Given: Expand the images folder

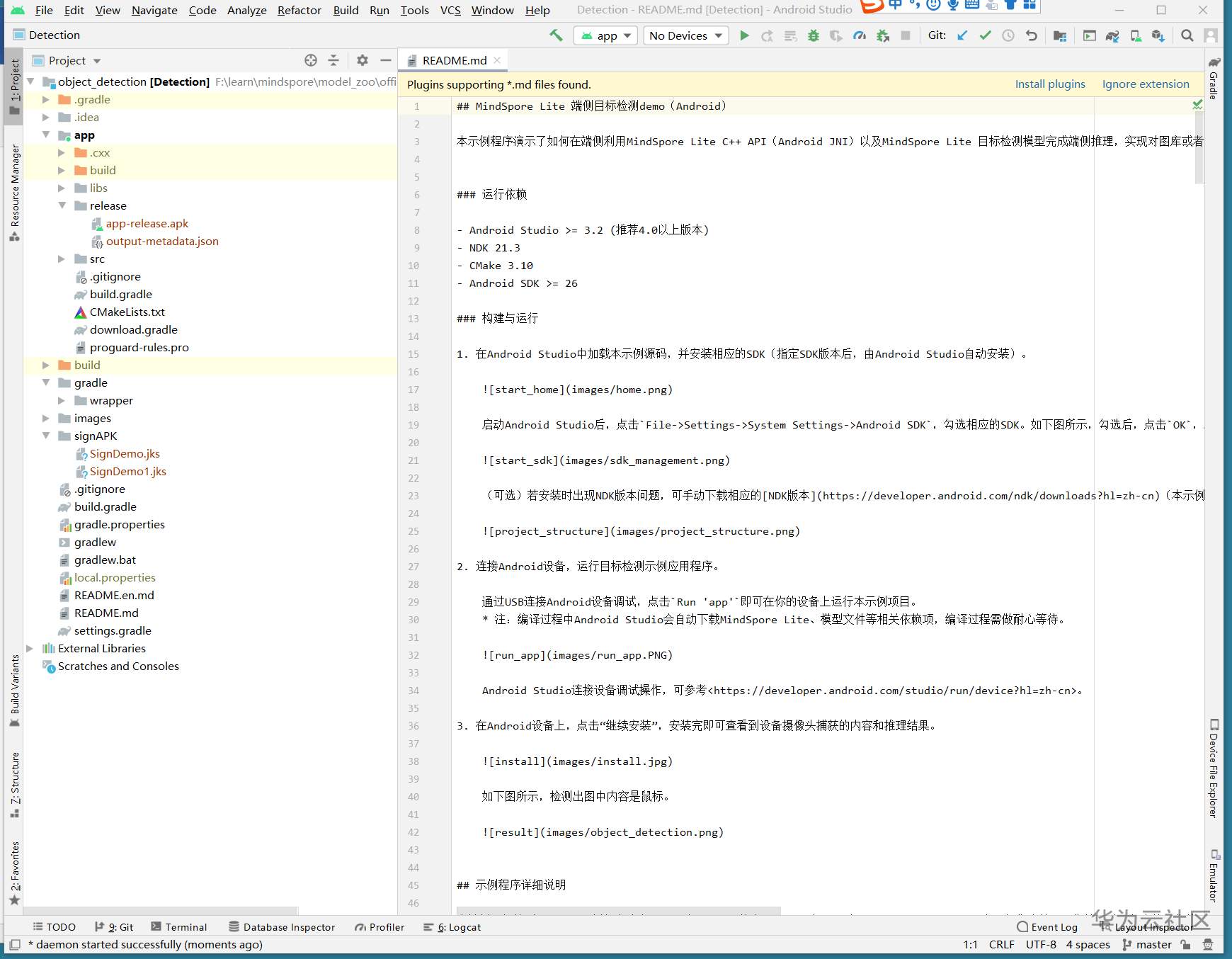Looking at the screenshot, I should tap(46, 418).
